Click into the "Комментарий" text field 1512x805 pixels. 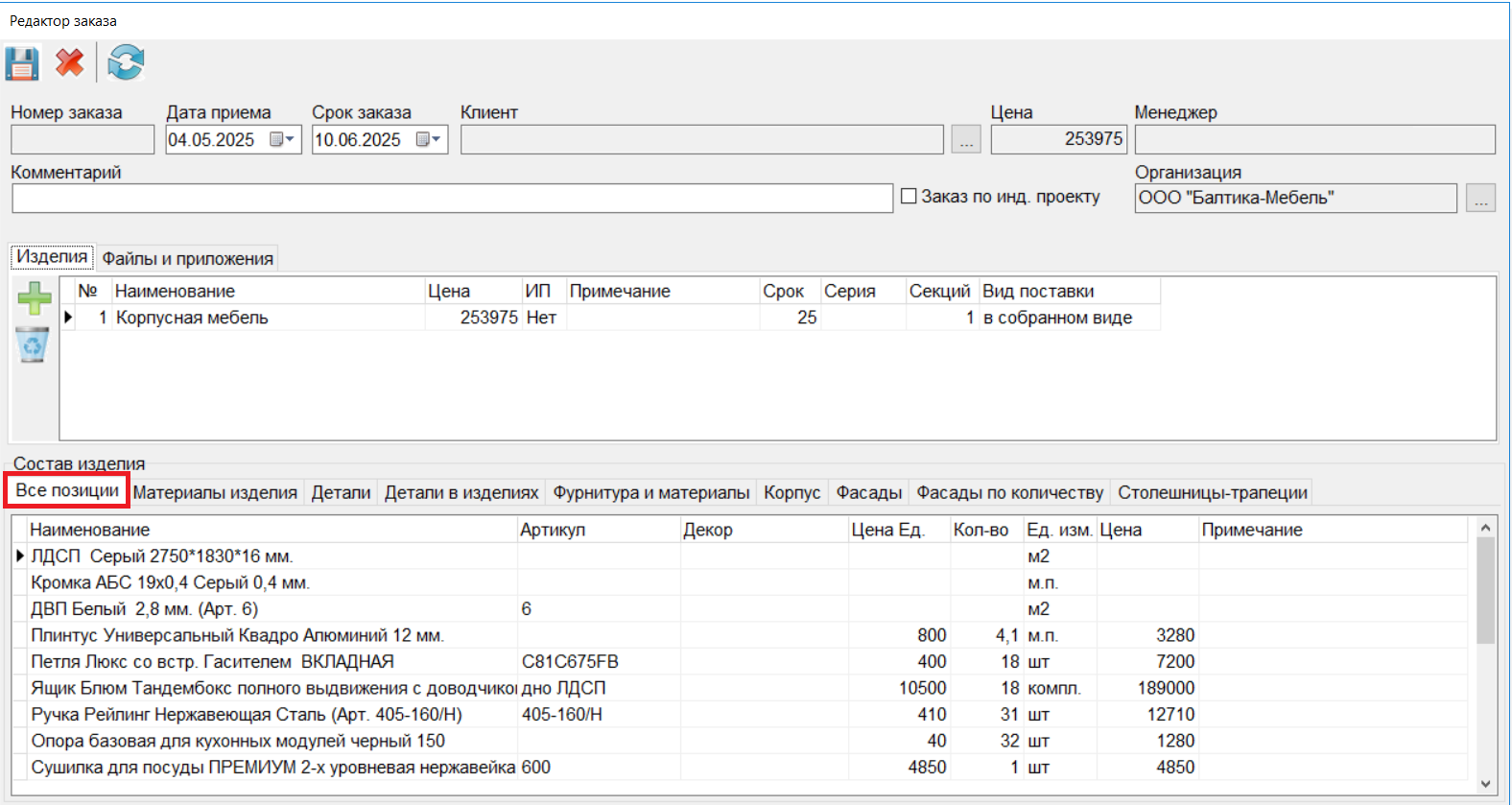(x=451, y=199)
